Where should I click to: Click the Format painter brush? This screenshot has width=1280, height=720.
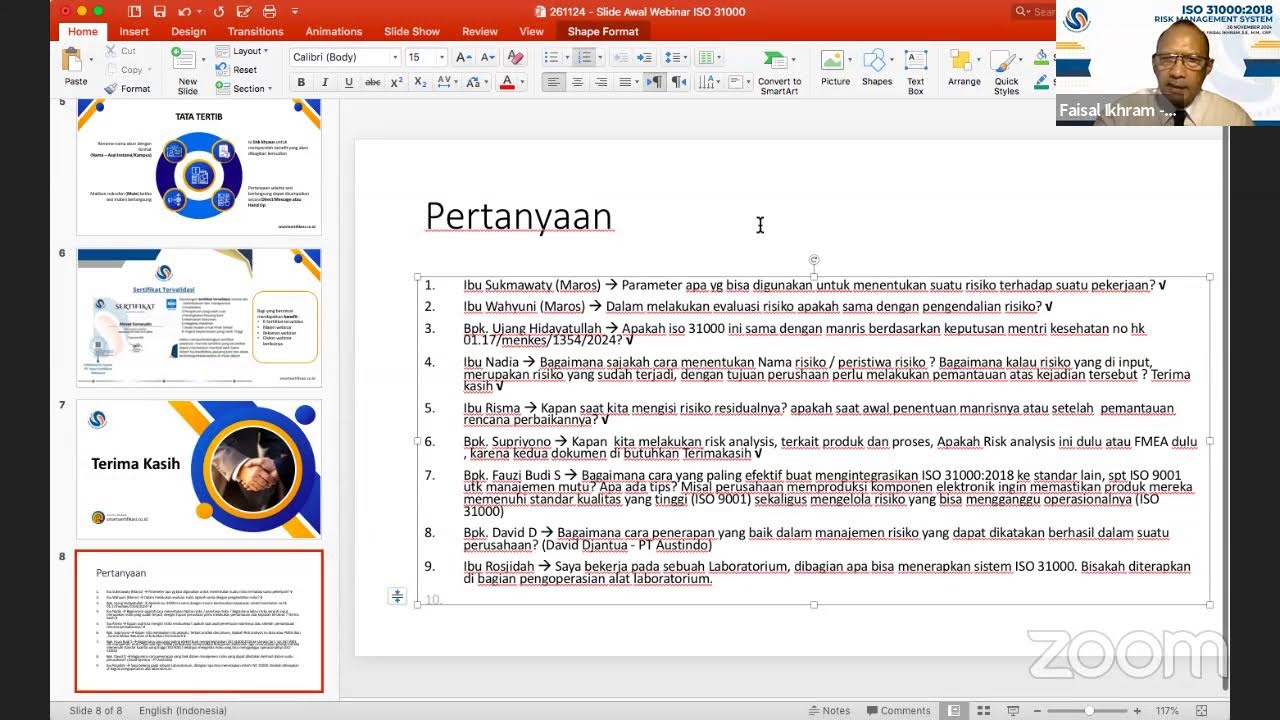tap(127, 88)
